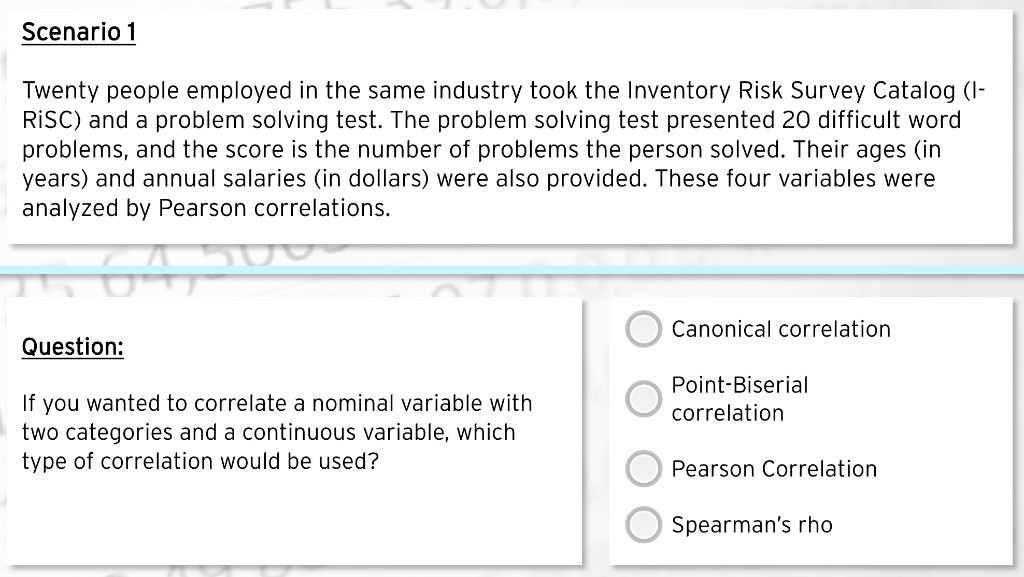This screenshot has height=577, width=1024.
Task: Click the blue horizontal divider line
Action: point(512,271)
